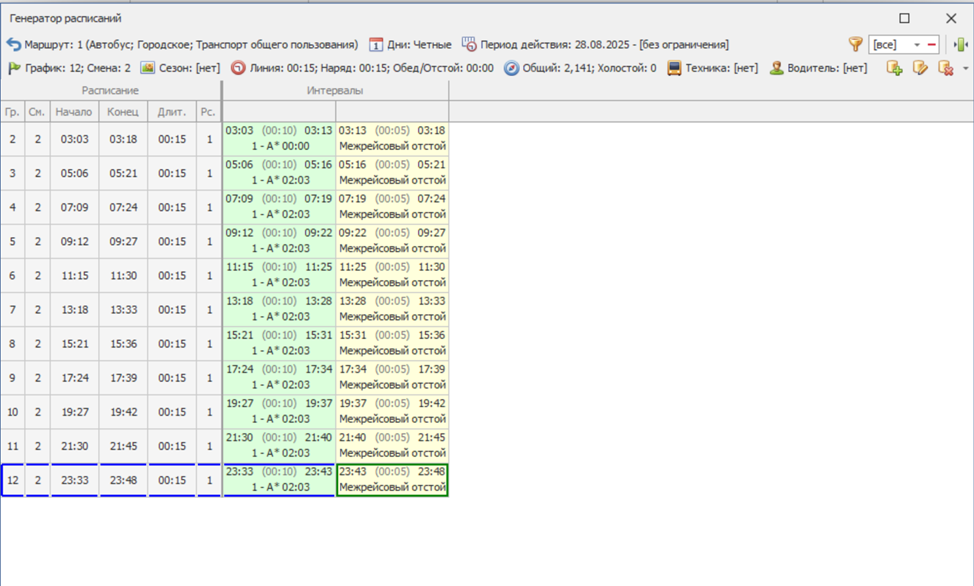Sort by the Длит. column header
The image size is (974, 586).
(x=172, y=112)
